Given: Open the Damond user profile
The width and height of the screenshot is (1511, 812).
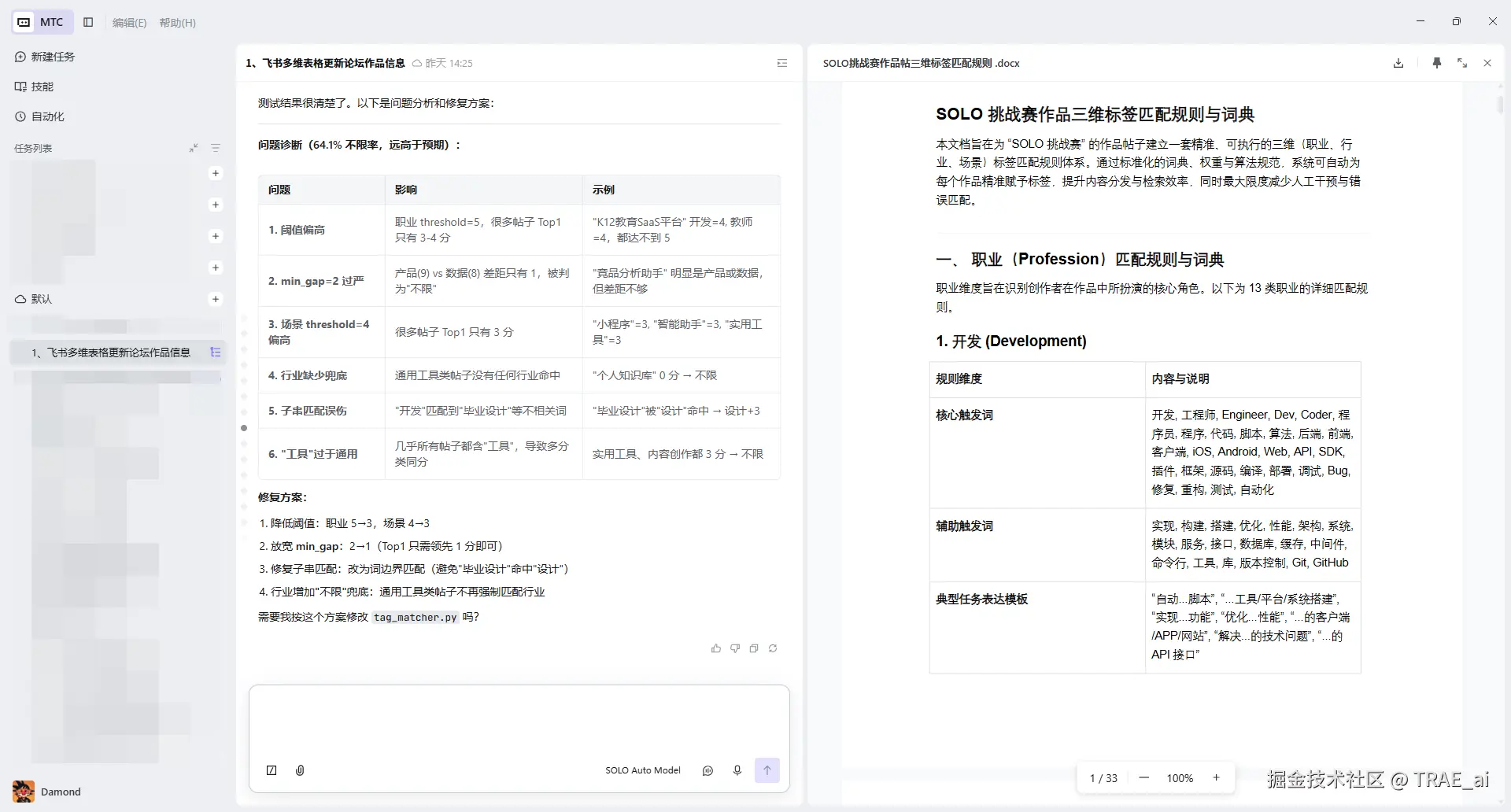Looking at the screenshot, I should [47, 792].
